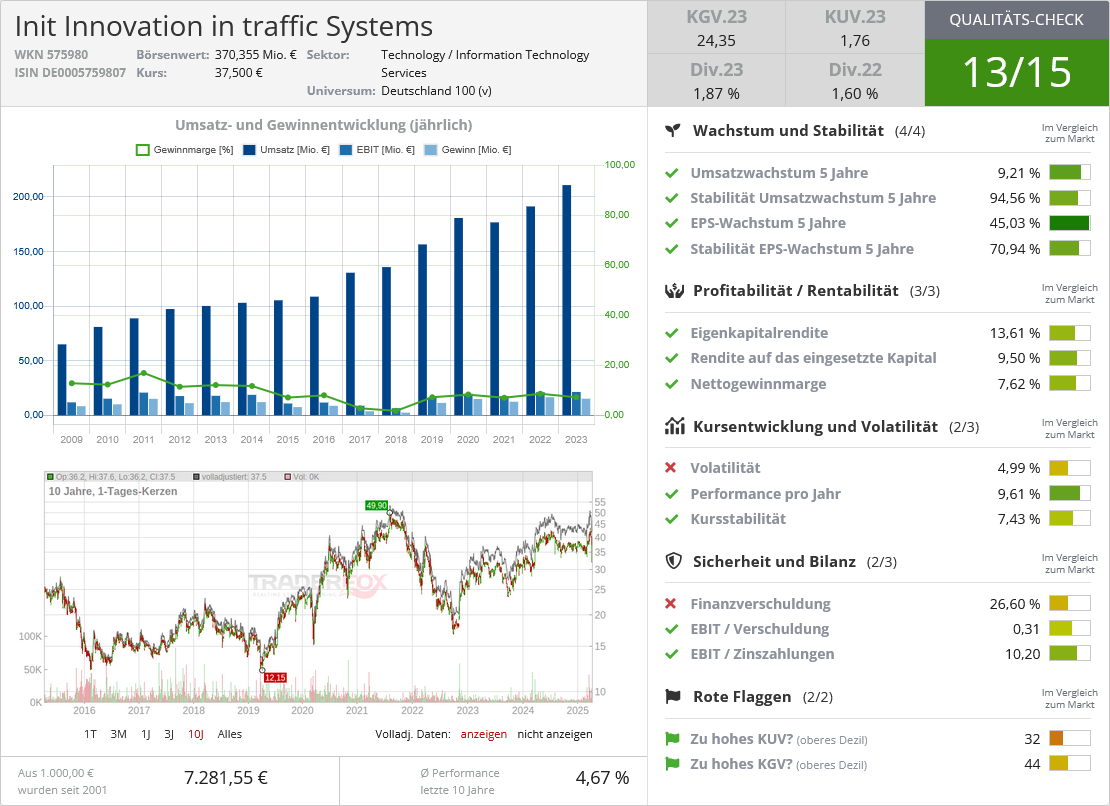Toggle the Umsatz [Mio. €] legend series
Viewport: 1110px width, 806px height.
pyautogui.click(x=286, y=150)
